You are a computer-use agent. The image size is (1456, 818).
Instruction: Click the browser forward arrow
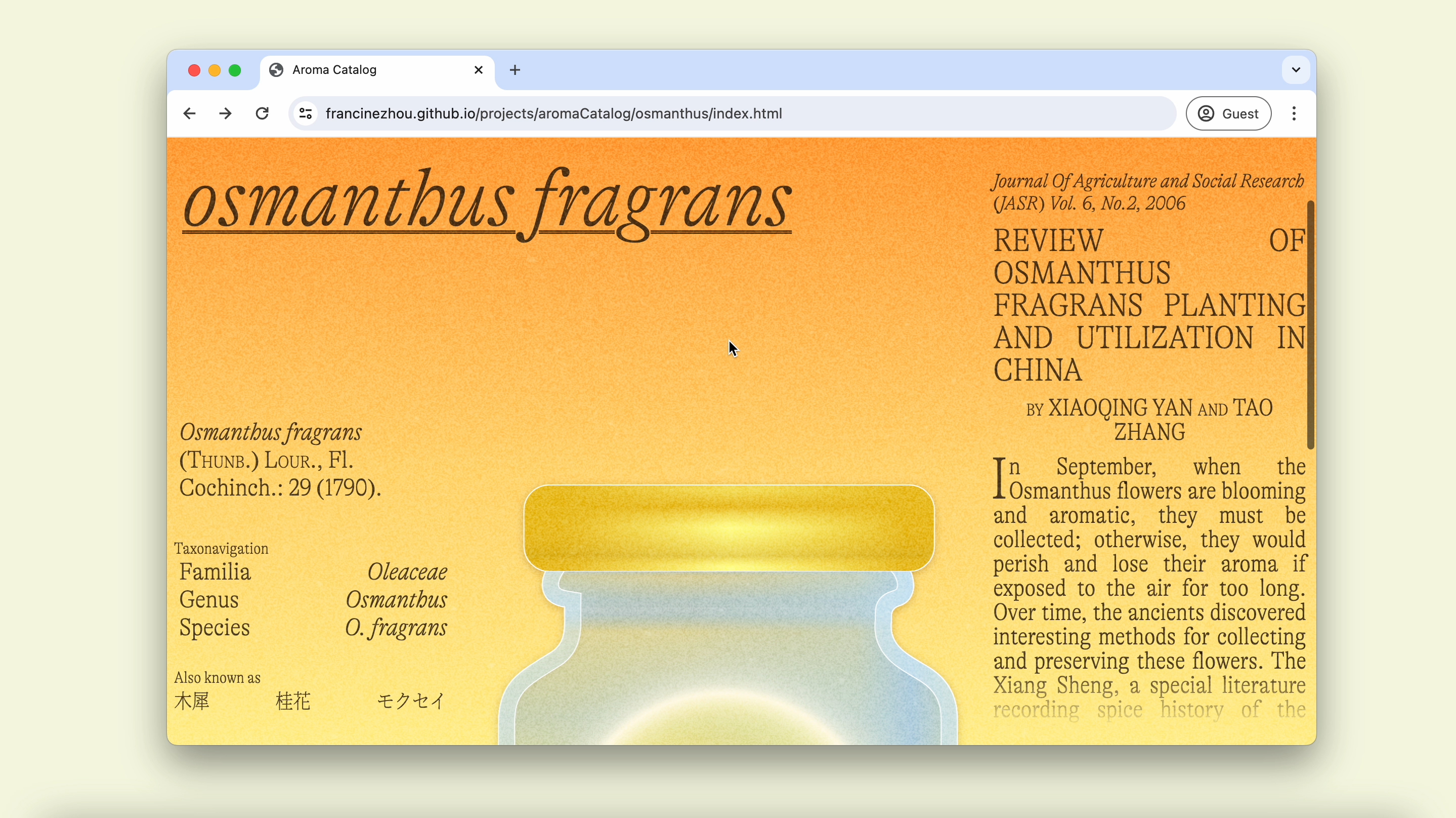pyautogui.click(x=226, y=114)
